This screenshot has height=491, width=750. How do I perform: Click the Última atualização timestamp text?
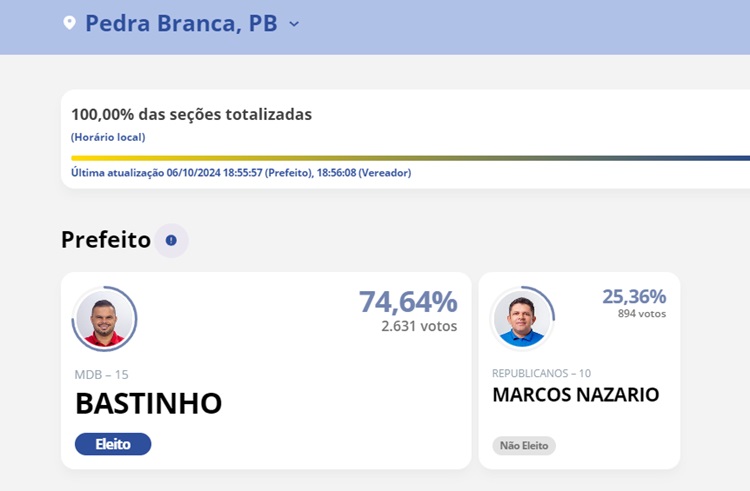(x=241, y=173)
